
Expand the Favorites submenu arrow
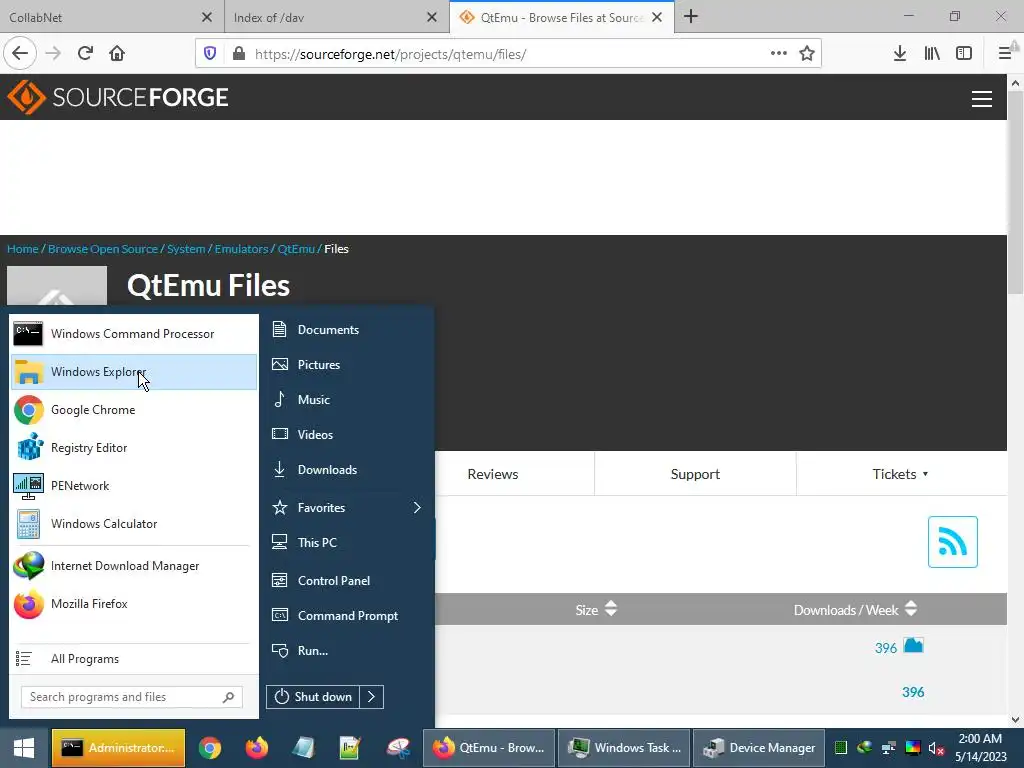click(x=417, y=507)
